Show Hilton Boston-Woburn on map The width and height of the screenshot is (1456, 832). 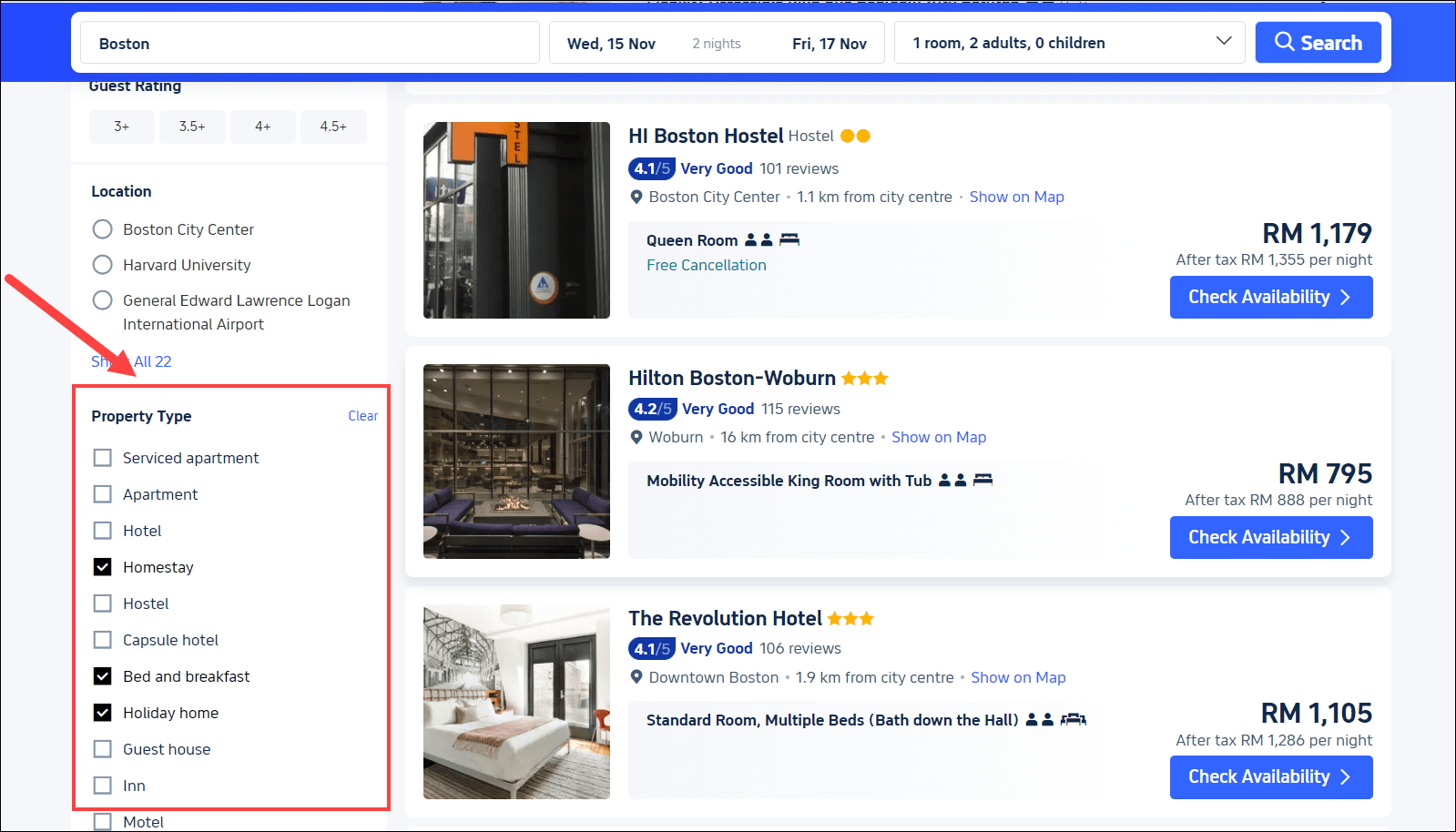pos(939,437)
